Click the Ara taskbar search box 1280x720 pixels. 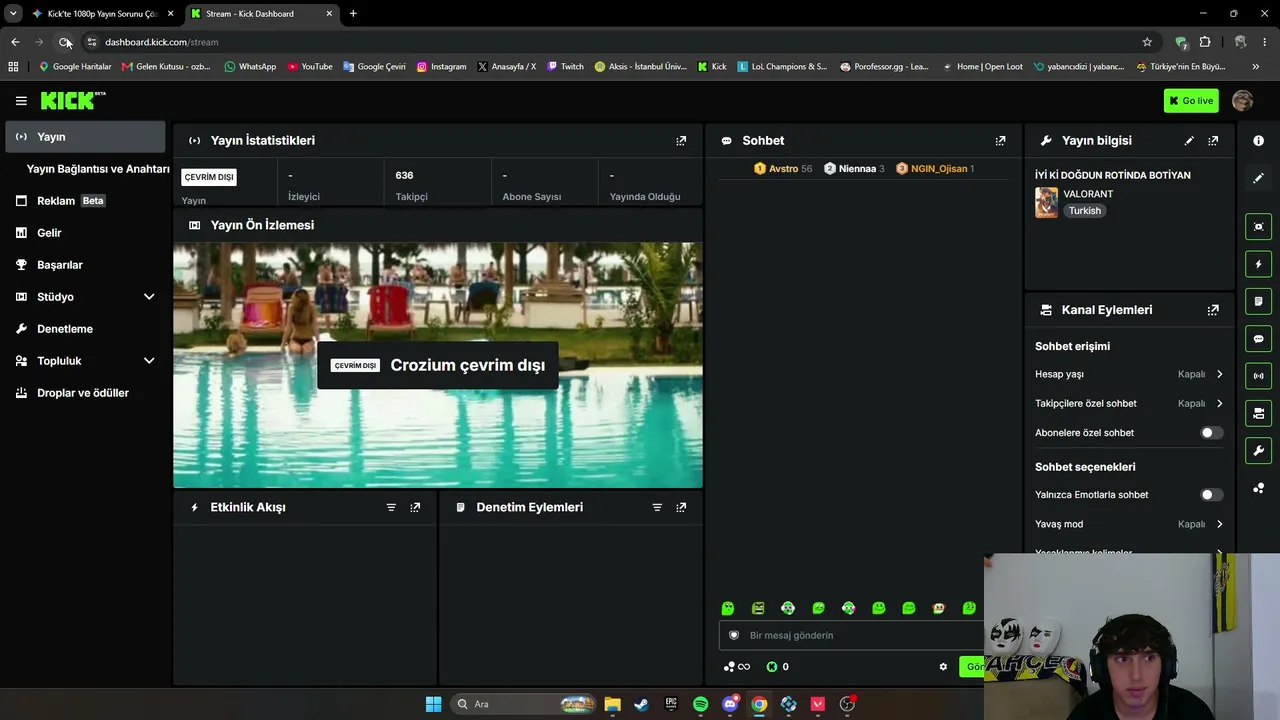click(523, 704)
